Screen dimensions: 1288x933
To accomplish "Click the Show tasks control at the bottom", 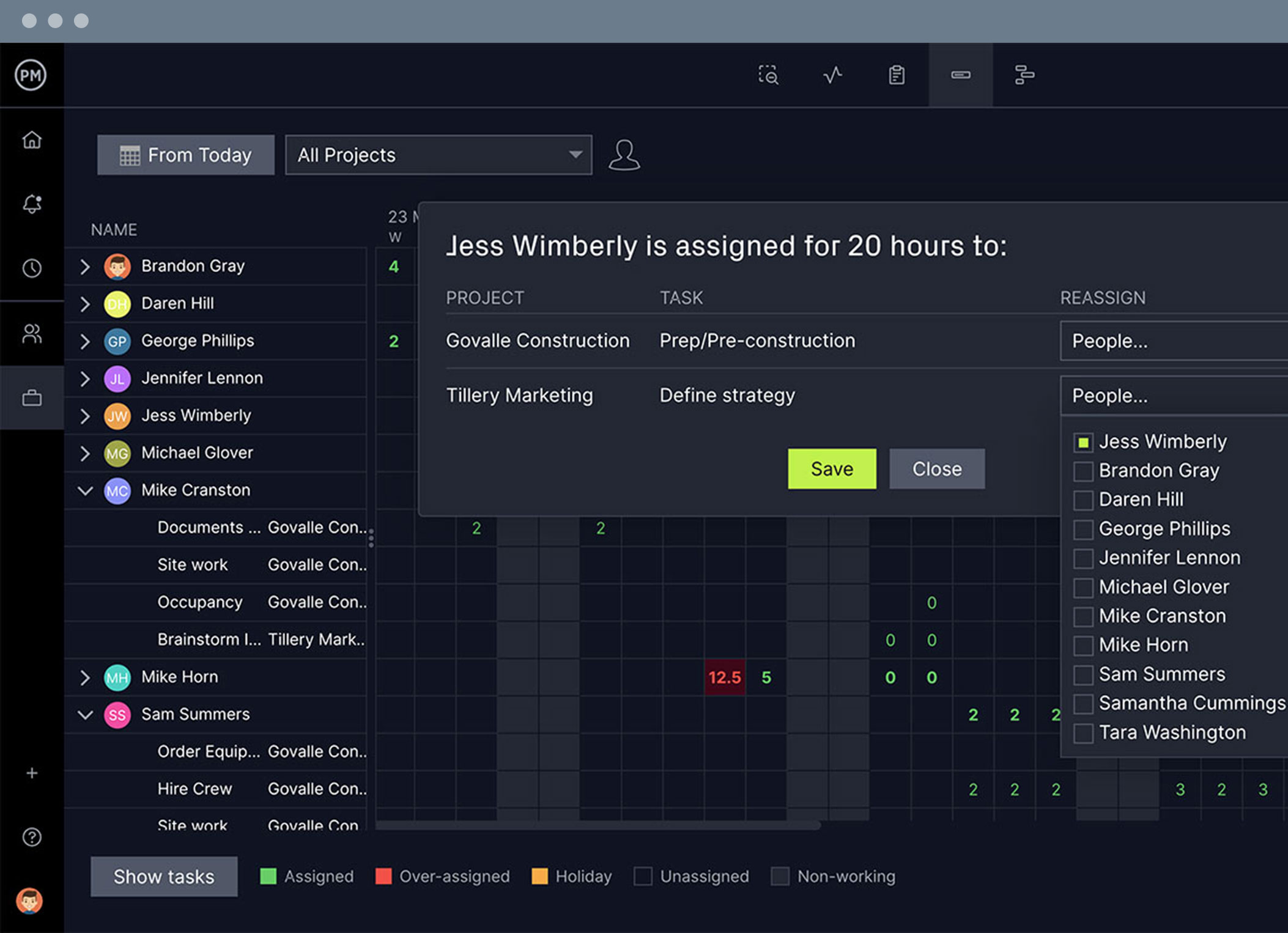I will coord(163,876).
